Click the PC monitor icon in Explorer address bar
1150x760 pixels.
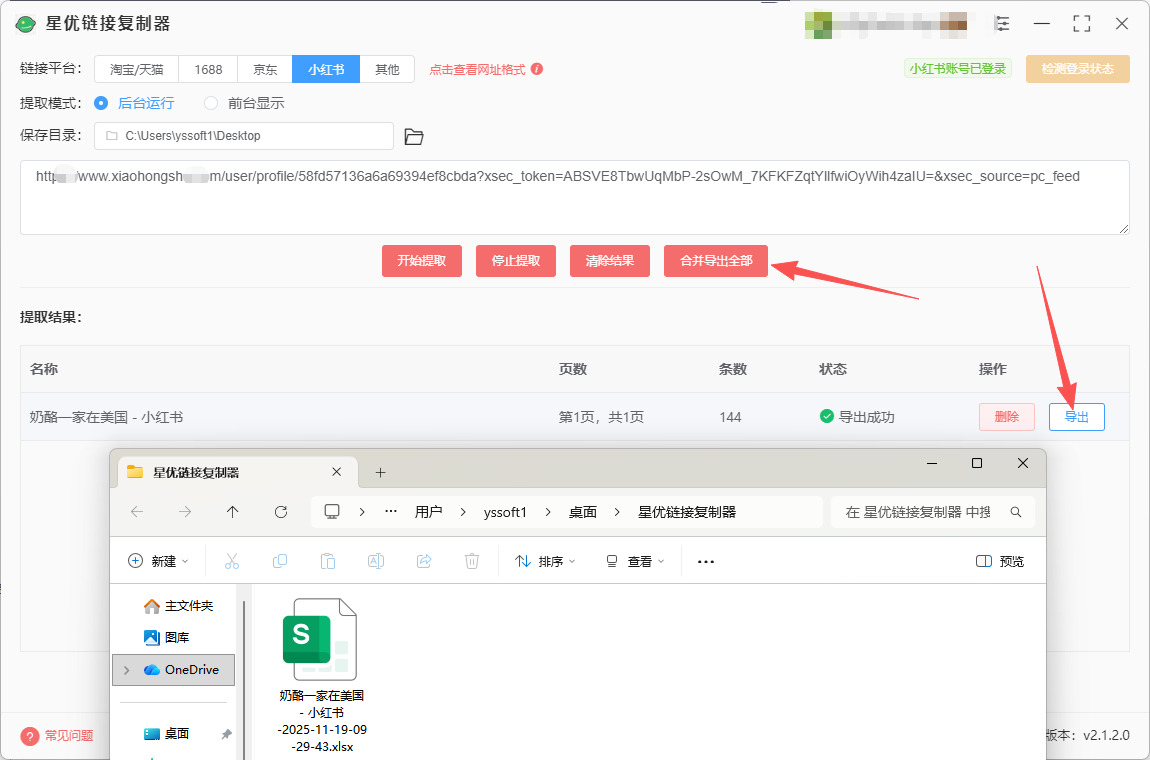pyautogui.click(x=332, y=511)
